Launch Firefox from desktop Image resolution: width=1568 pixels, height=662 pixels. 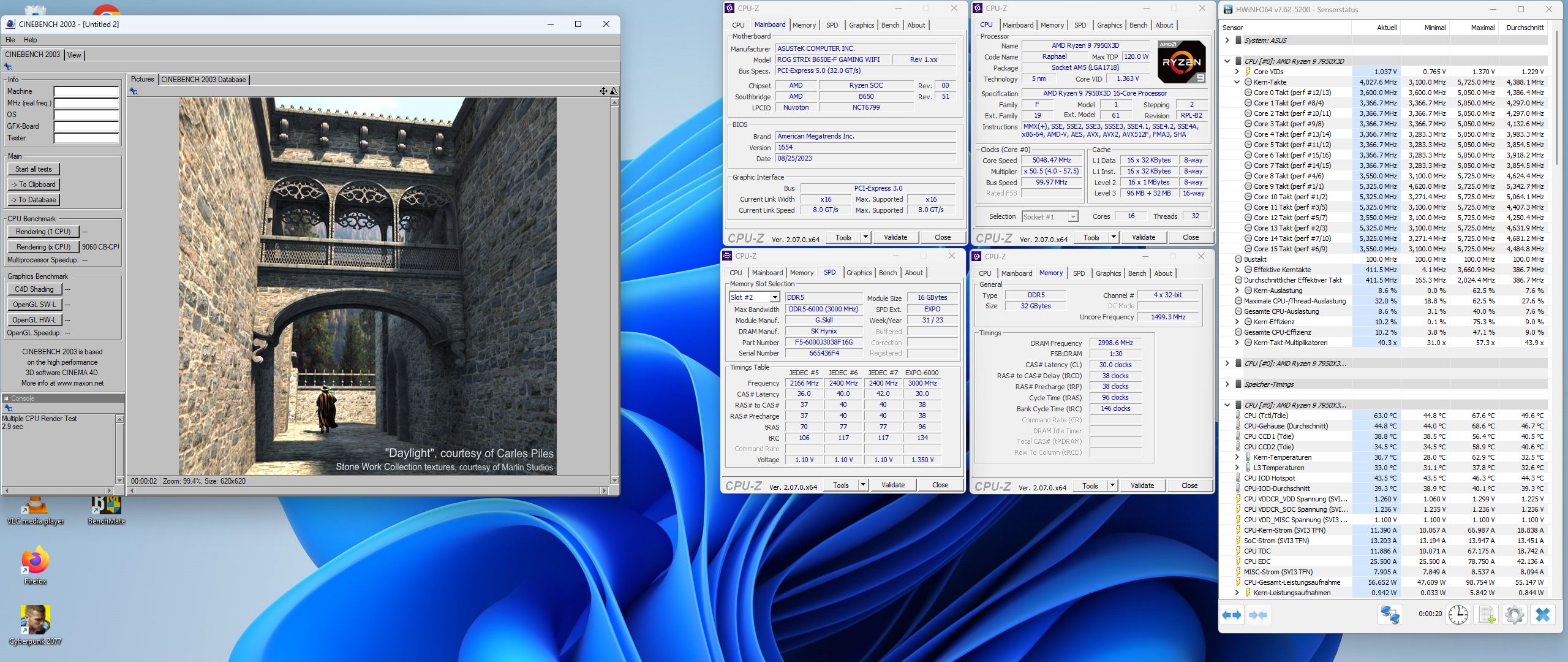tap(35, 565)
